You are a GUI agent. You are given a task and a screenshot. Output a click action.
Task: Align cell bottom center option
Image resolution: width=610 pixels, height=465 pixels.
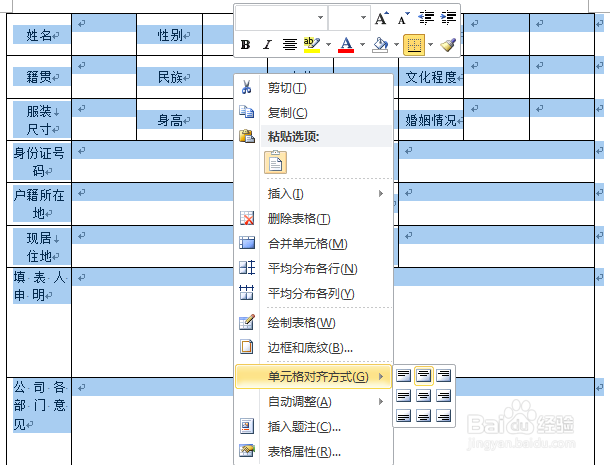tap(424, 416)
